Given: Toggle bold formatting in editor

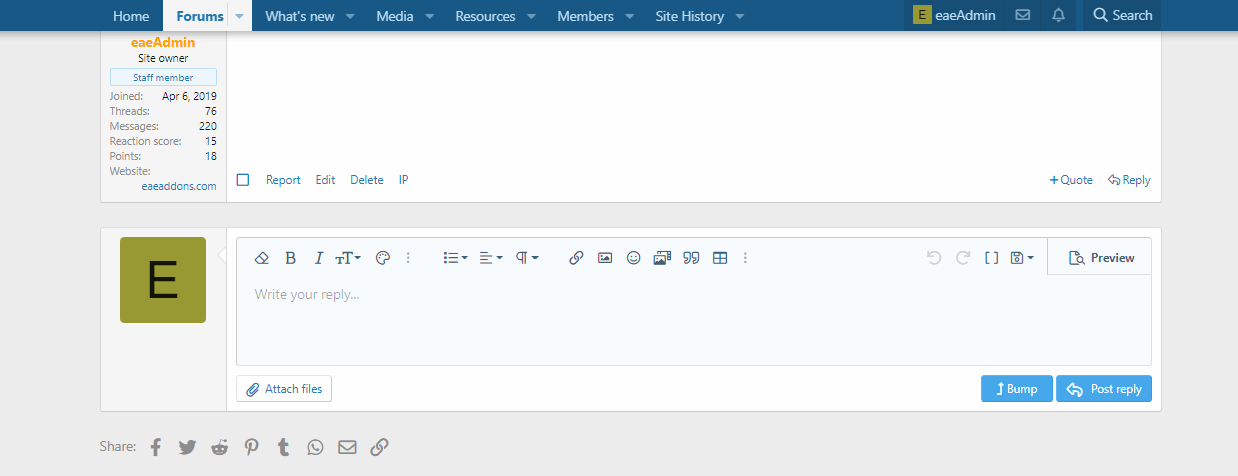Looking at the screenshot, I should (291, 258).
